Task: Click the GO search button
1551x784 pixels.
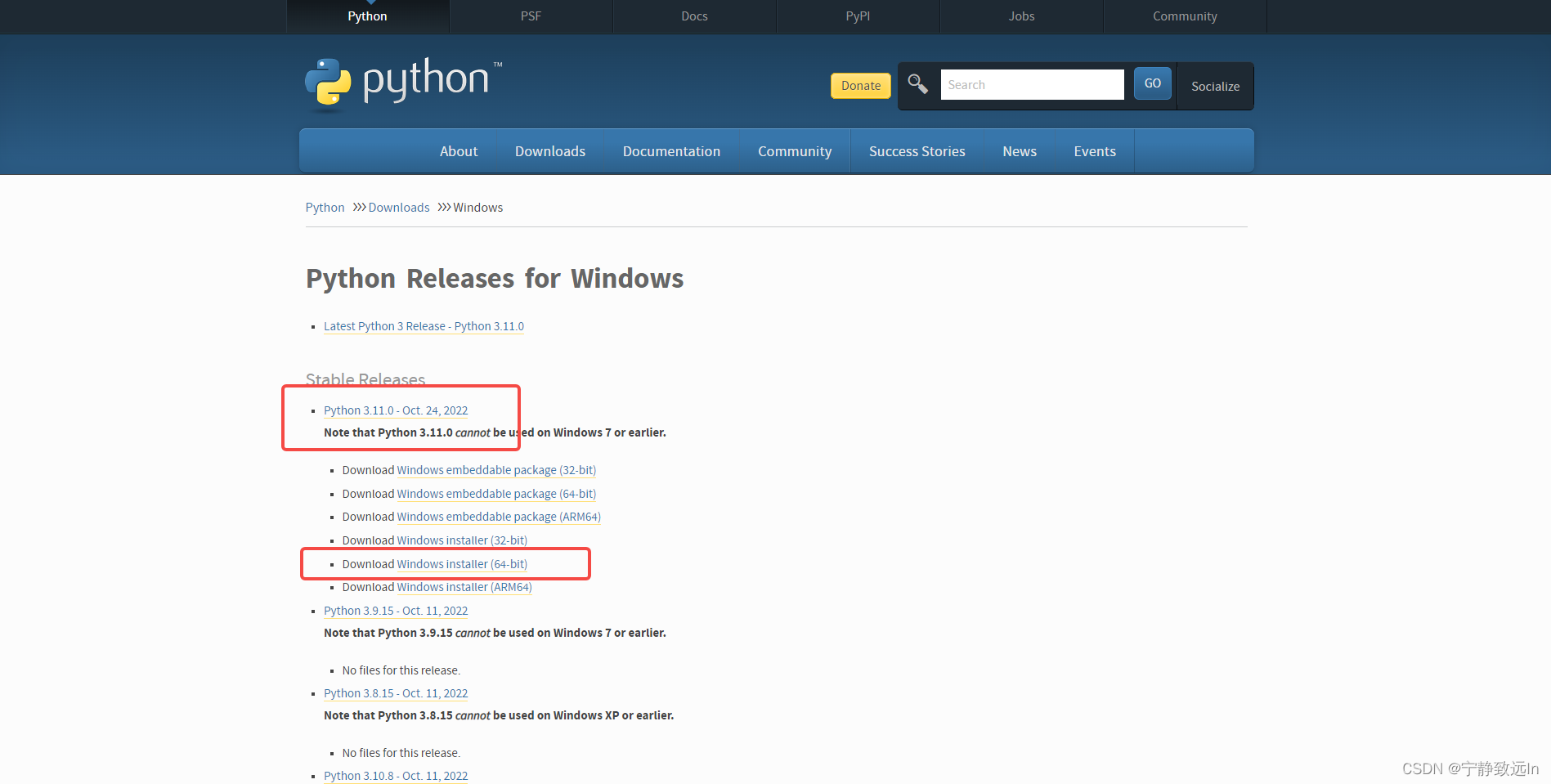Action: (x=1153, y=83)
